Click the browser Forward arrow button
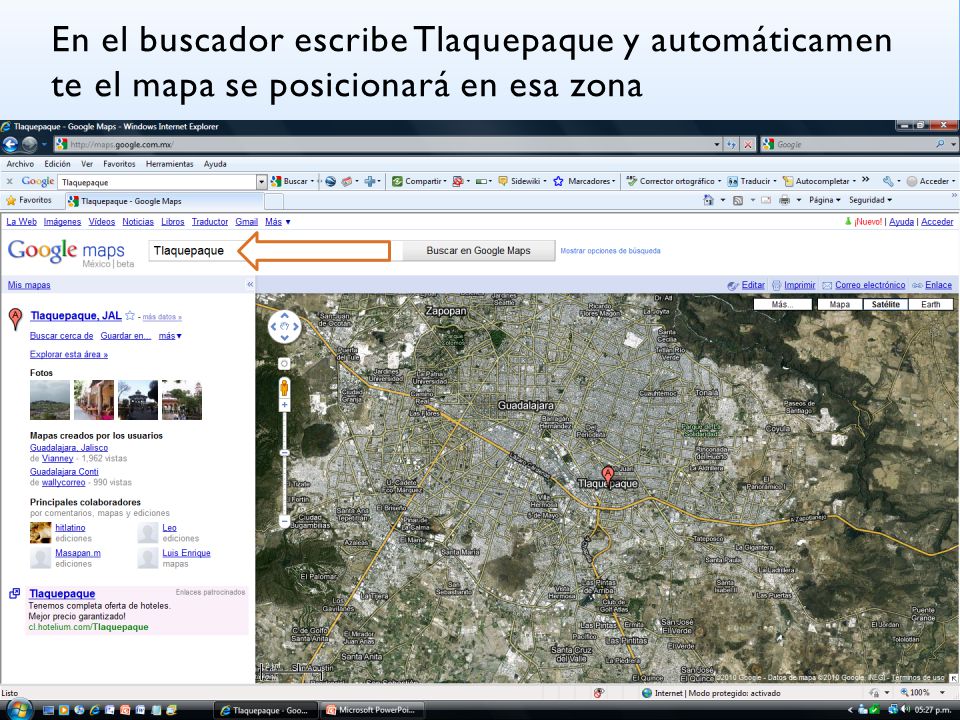The width and height of the screenshot is (960, 720). coord(29,144)
